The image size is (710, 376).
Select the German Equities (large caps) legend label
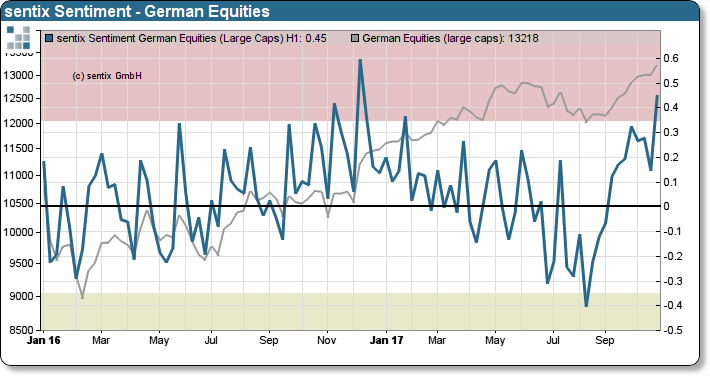[451, 38]
